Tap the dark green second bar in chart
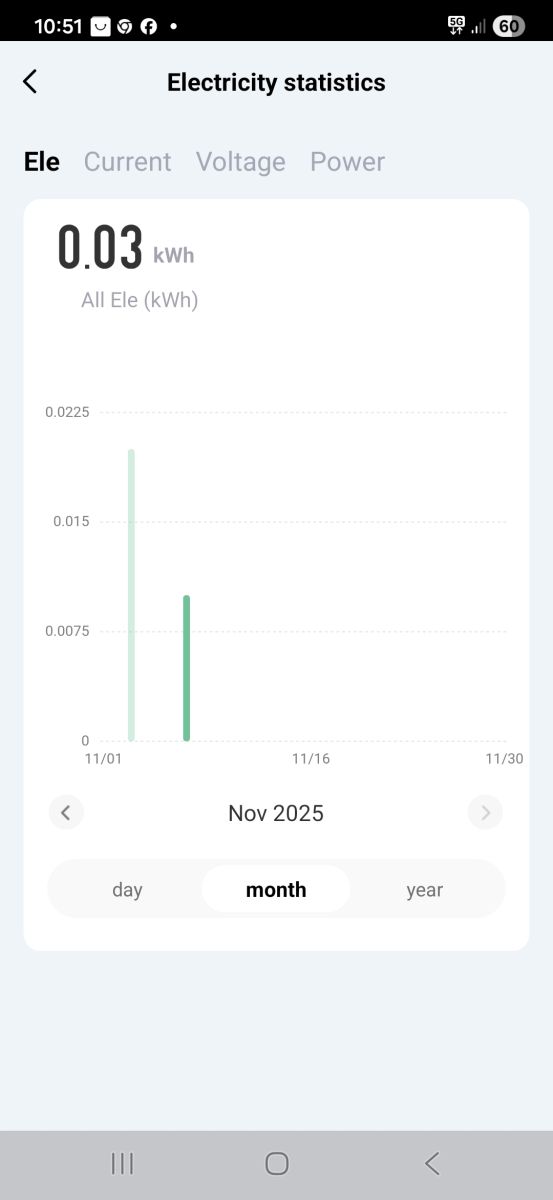553x1200 pixels. [x=187, y=668]
